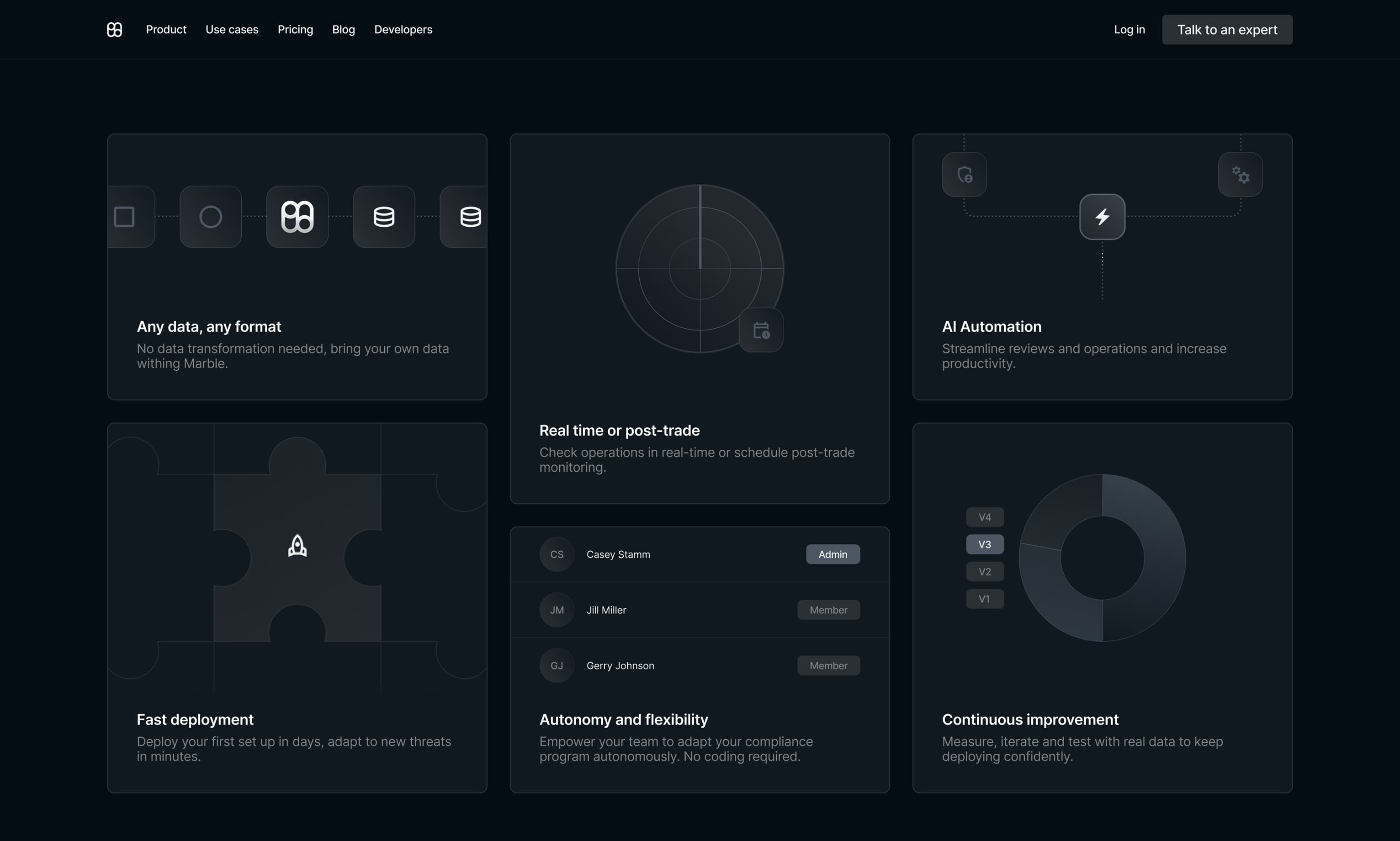The height and width of the screenshot is (841, 1400).
Task: Open the Product menu
Action: (x=166, y=29)
